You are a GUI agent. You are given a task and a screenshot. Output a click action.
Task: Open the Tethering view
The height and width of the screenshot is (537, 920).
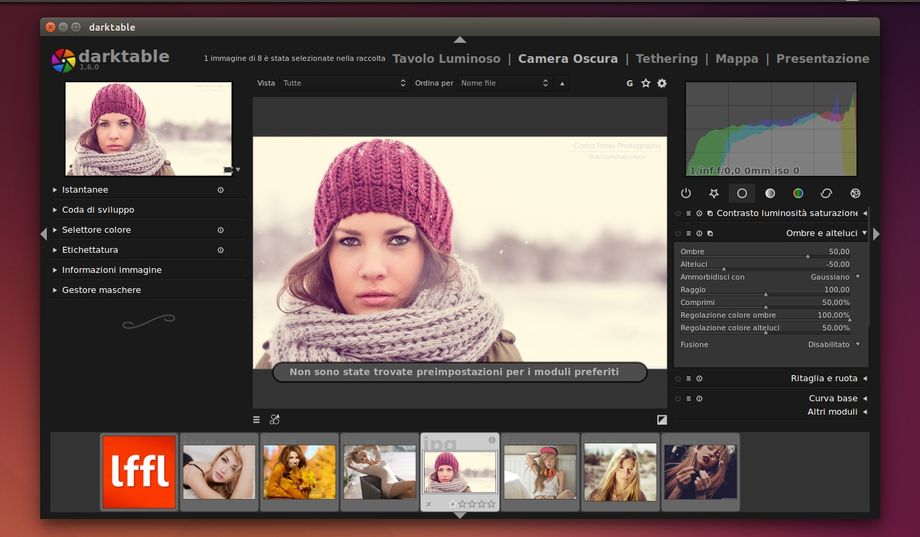point(667,59)
